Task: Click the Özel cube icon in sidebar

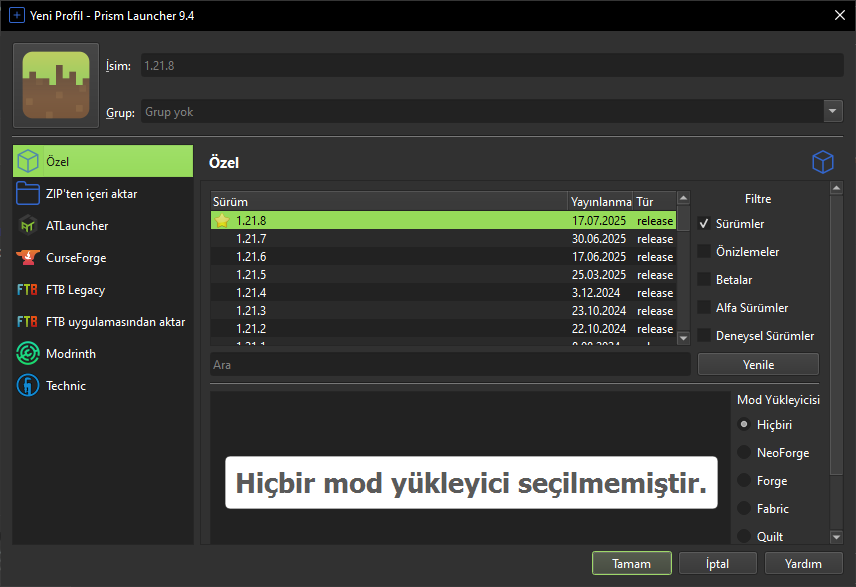Action: tap(28, 161)
